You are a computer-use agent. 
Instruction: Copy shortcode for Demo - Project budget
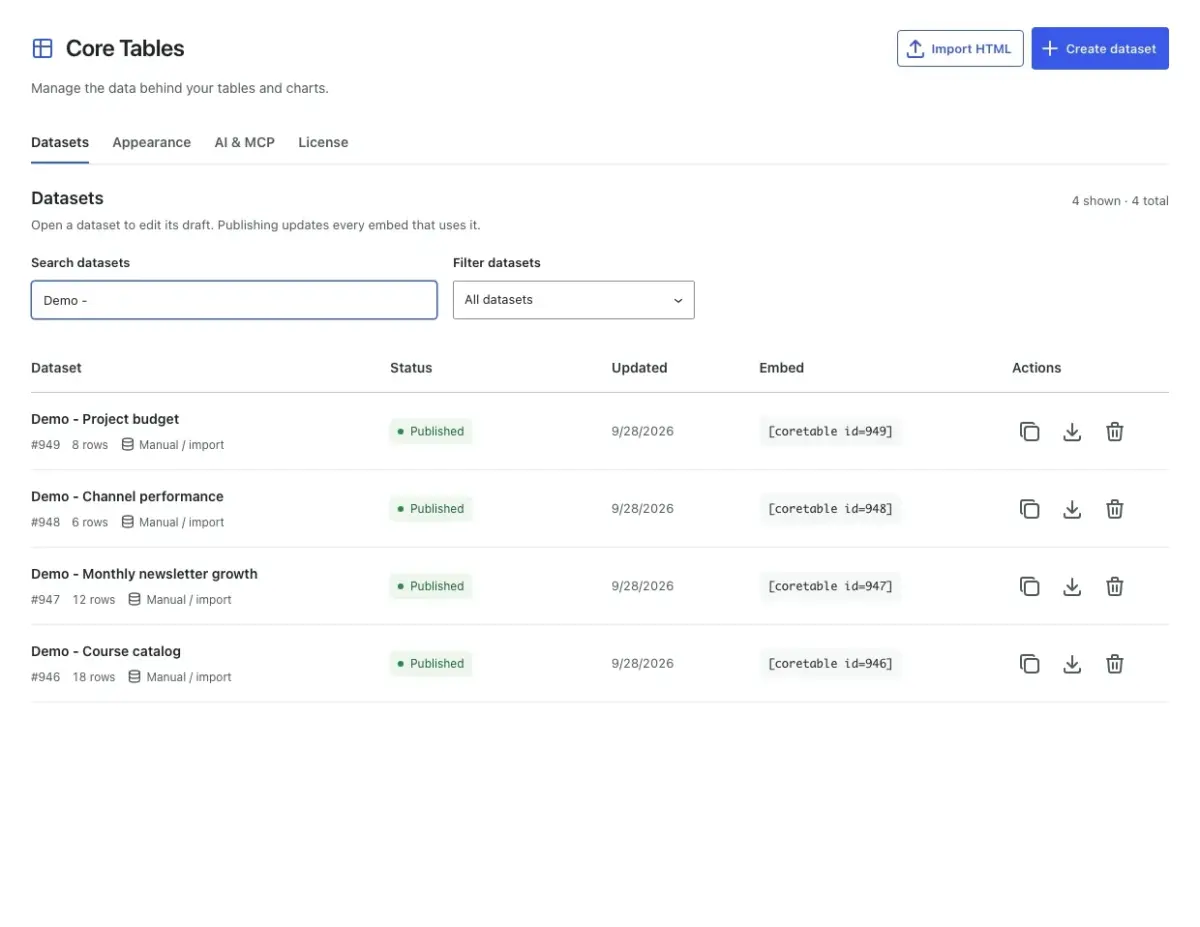(x=1029, y=432)
